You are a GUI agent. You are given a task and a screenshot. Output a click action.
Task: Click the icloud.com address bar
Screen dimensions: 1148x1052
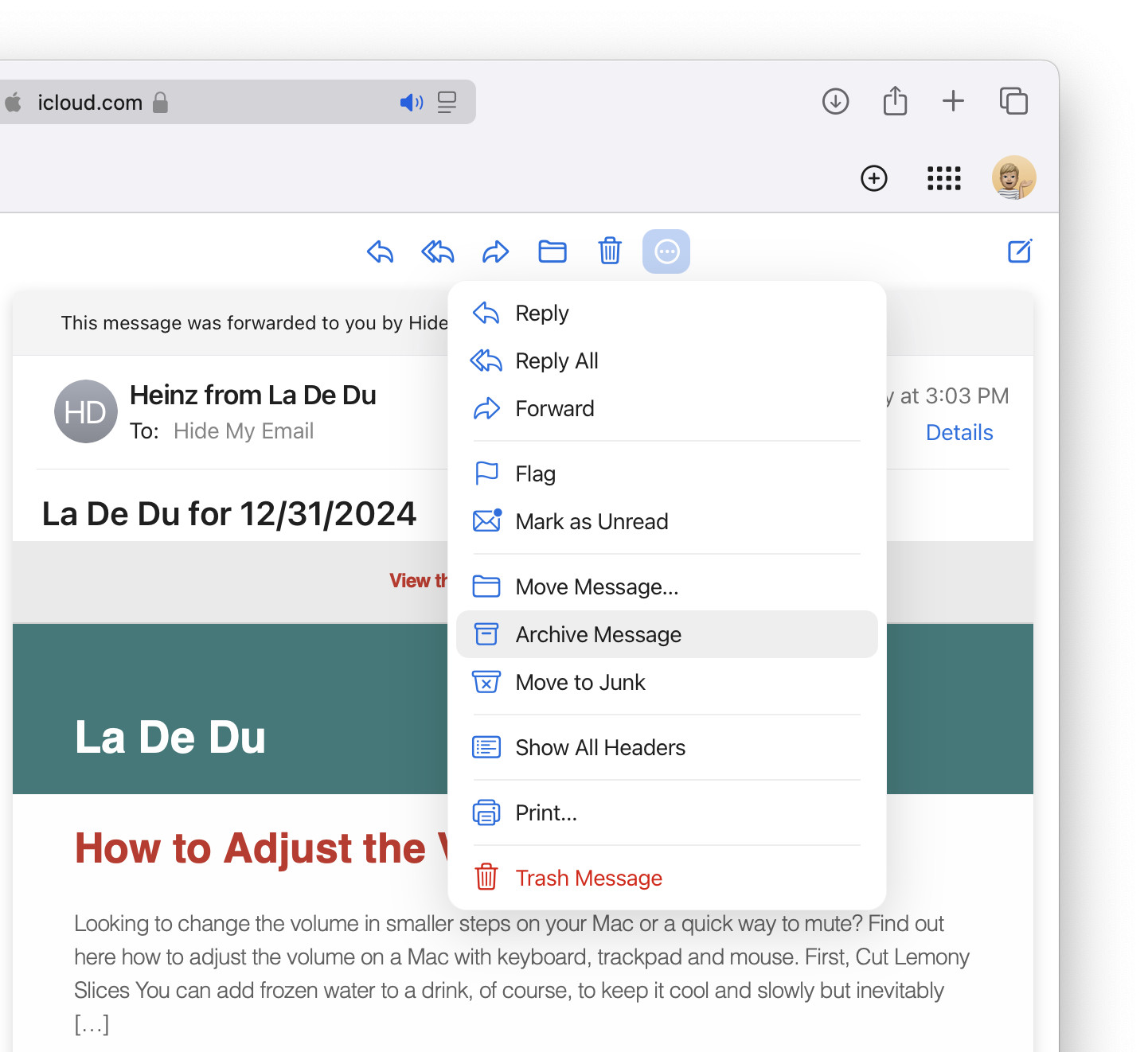[x=237, y=102]
